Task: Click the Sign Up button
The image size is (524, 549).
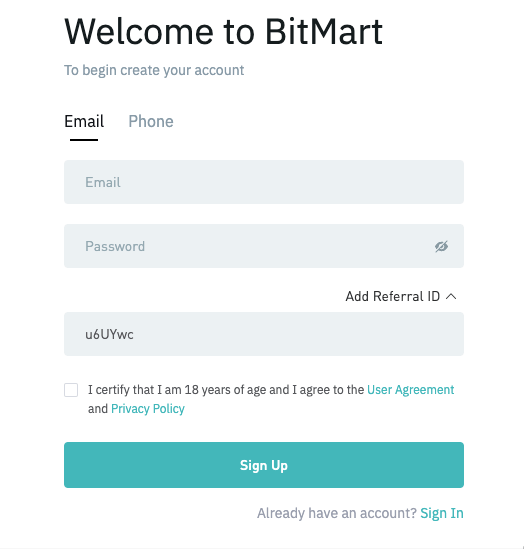Action: (x=264, y=465)
